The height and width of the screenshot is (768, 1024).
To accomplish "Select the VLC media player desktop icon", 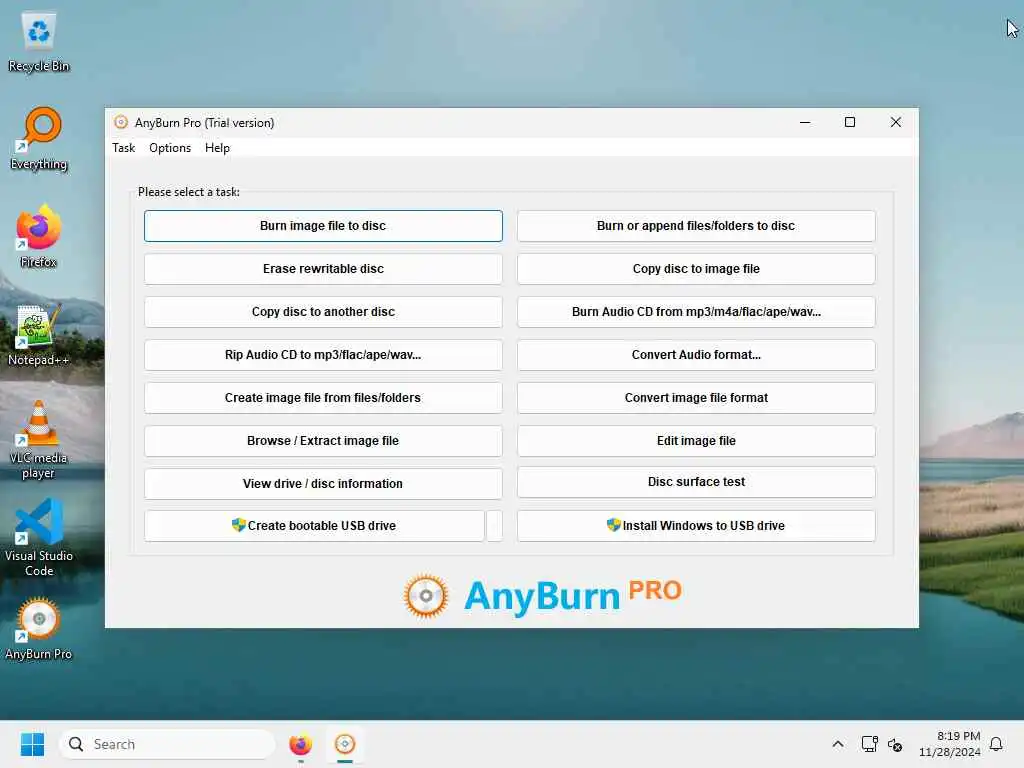I will tap(39, 440).
